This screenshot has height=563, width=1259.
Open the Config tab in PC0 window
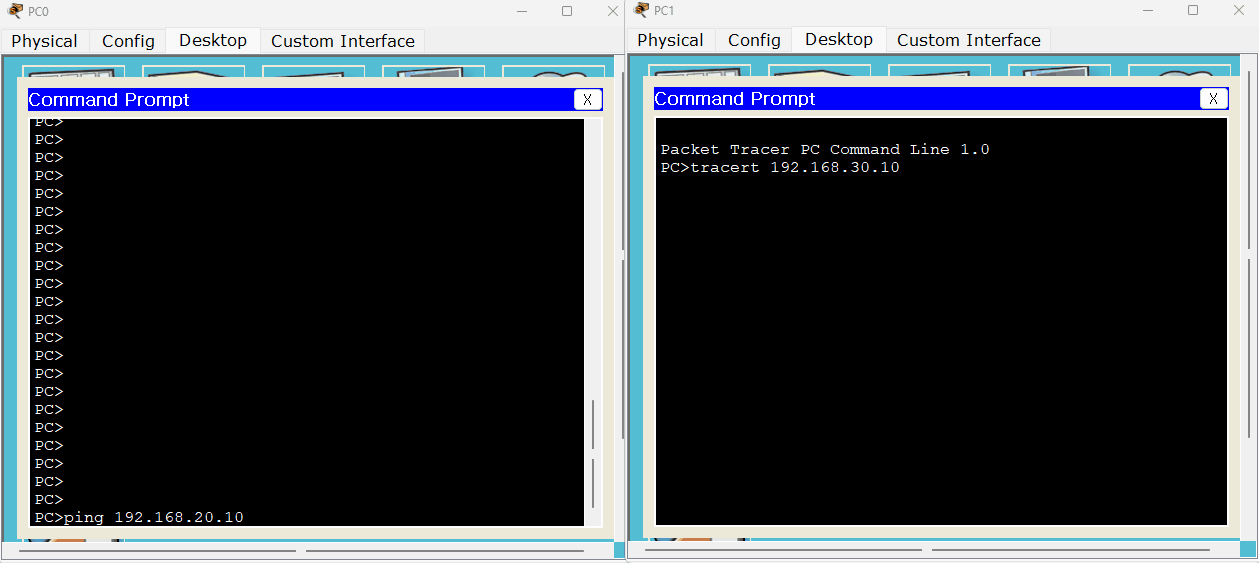(128, 41)
